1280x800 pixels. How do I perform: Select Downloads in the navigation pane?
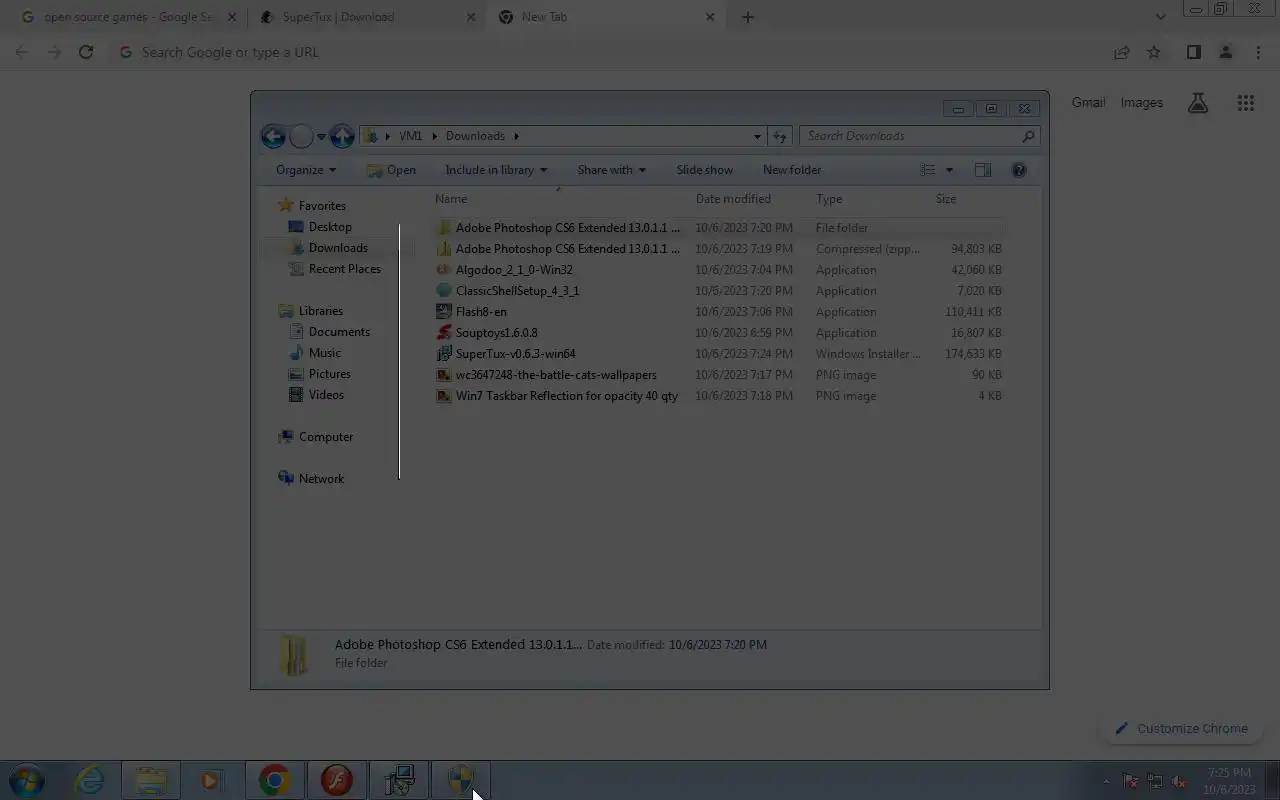click(x=338, y=248)
